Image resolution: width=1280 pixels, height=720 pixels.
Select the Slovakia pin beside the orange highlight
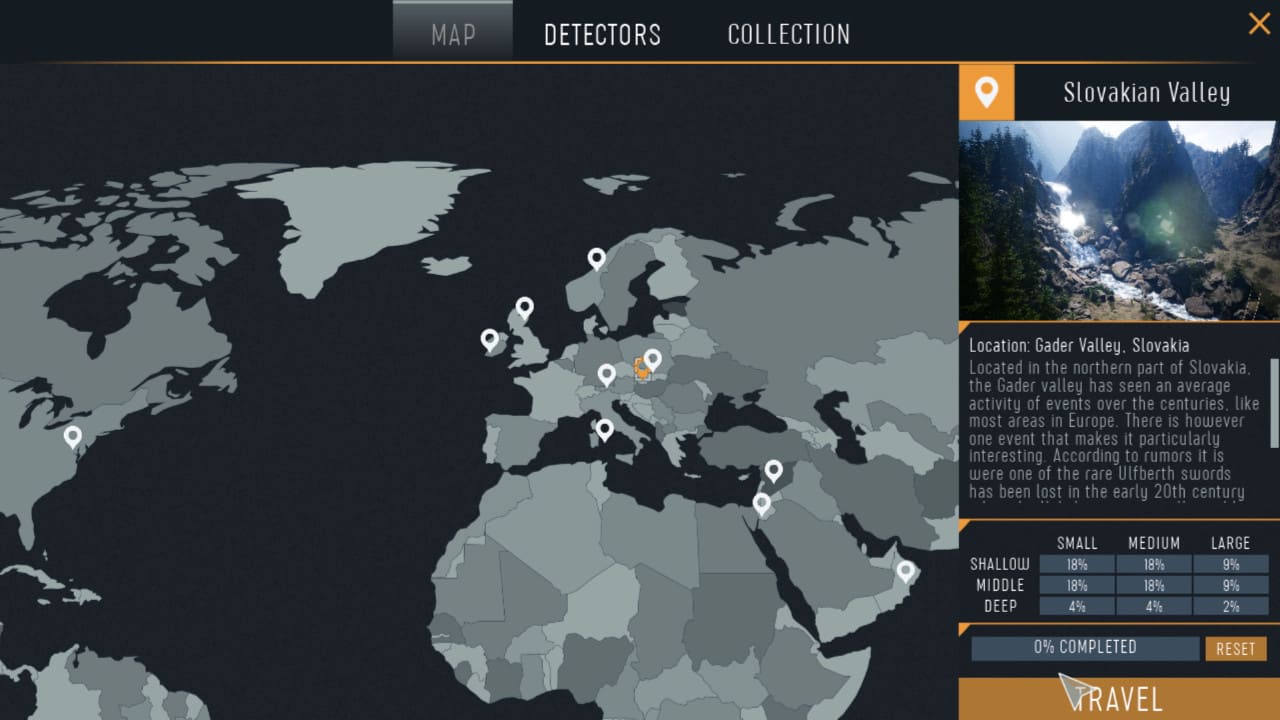652,359
